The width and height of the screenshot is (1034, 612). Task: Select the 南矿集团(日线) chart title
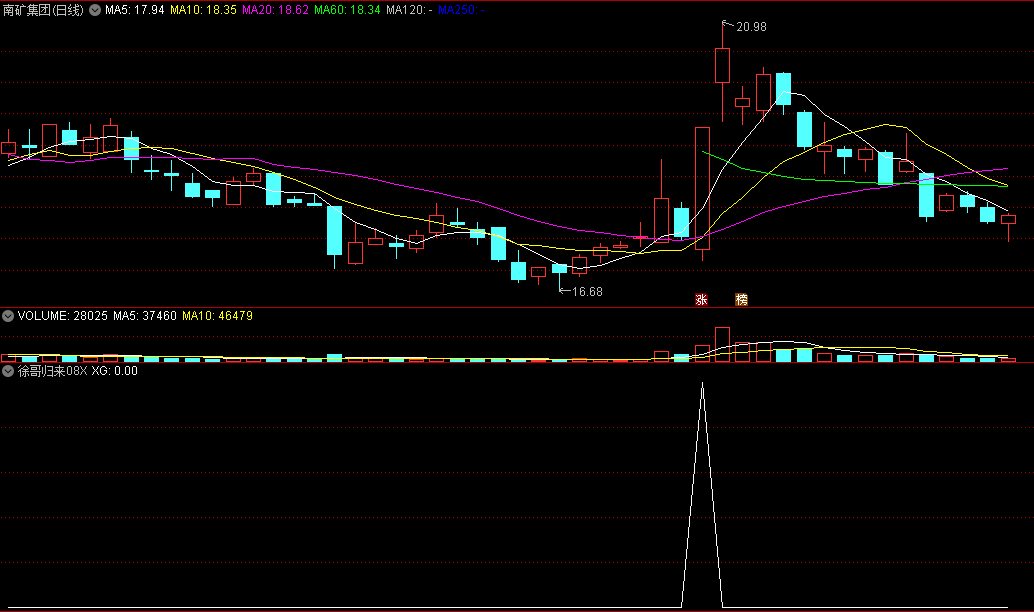click(x=44, y=10)
